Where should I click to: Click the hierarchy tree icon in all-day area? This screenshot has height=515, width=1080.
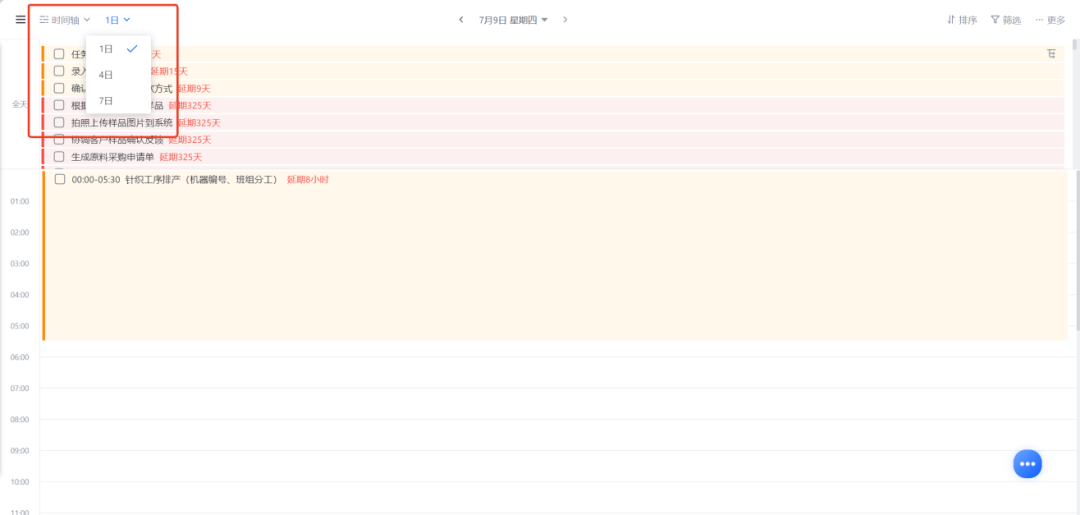[1051, 54]
